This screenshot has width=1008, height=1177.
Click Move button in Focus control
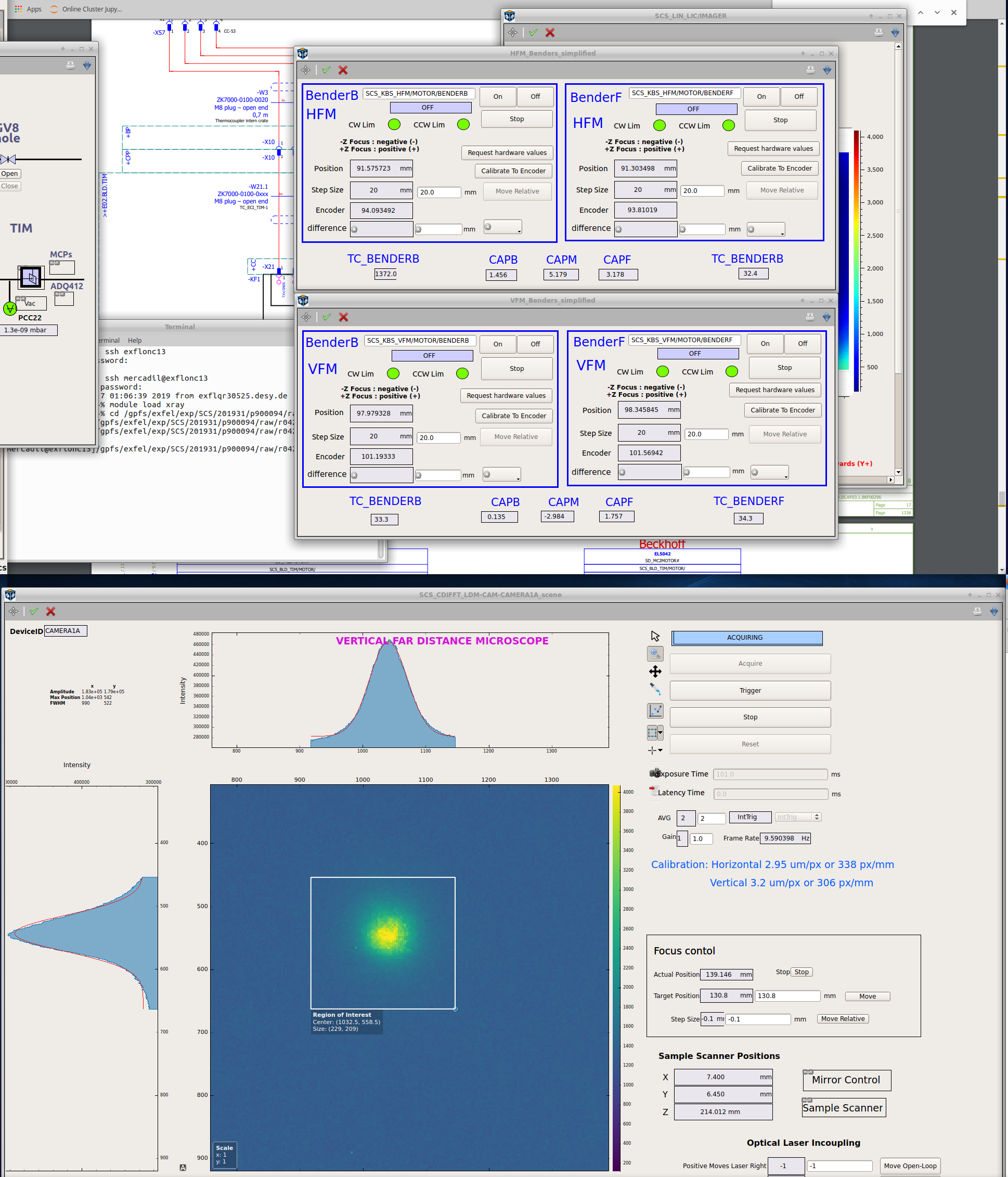[867, 997]
